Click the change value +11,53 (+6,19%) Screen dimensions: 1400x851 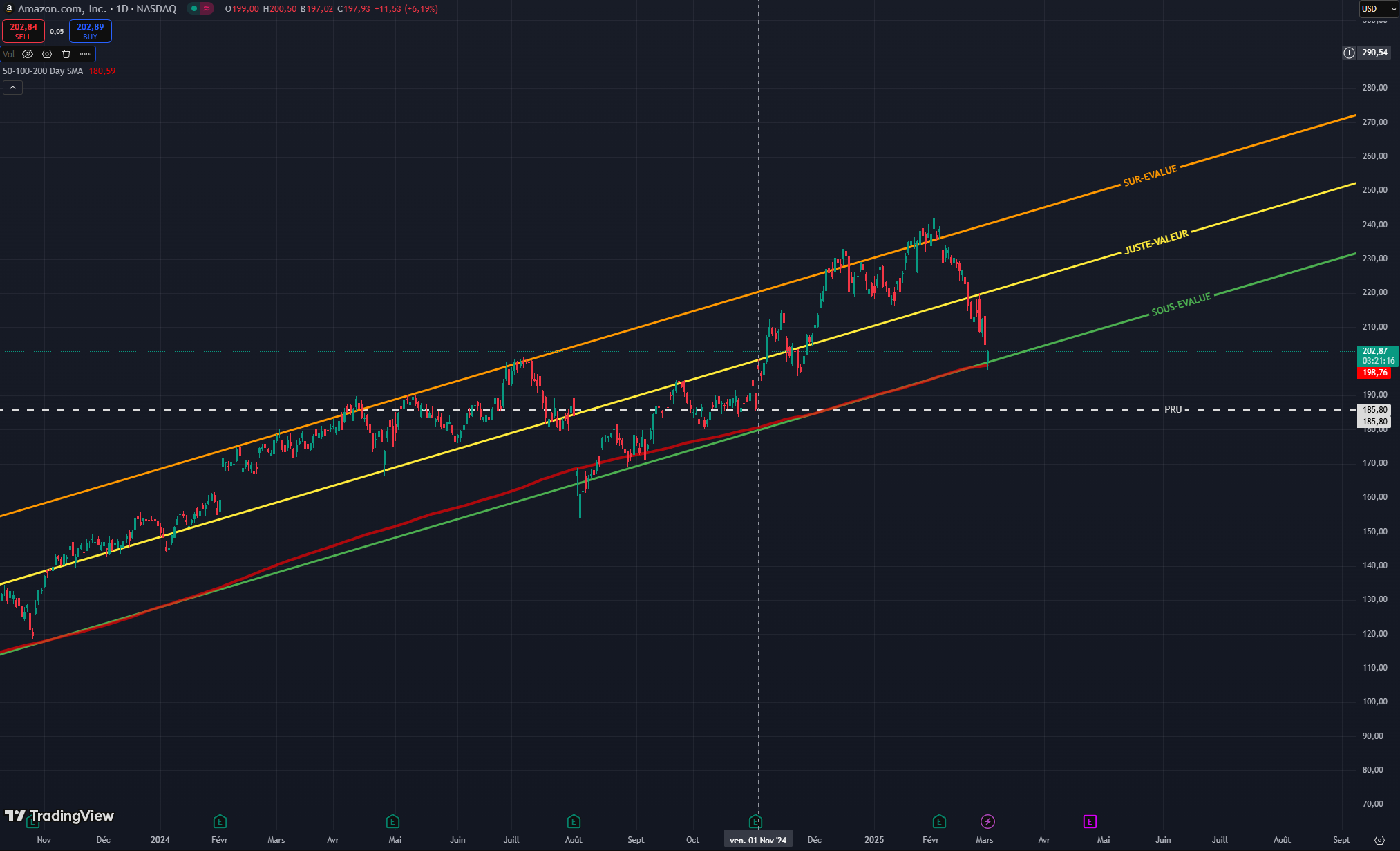coord(406,9)
